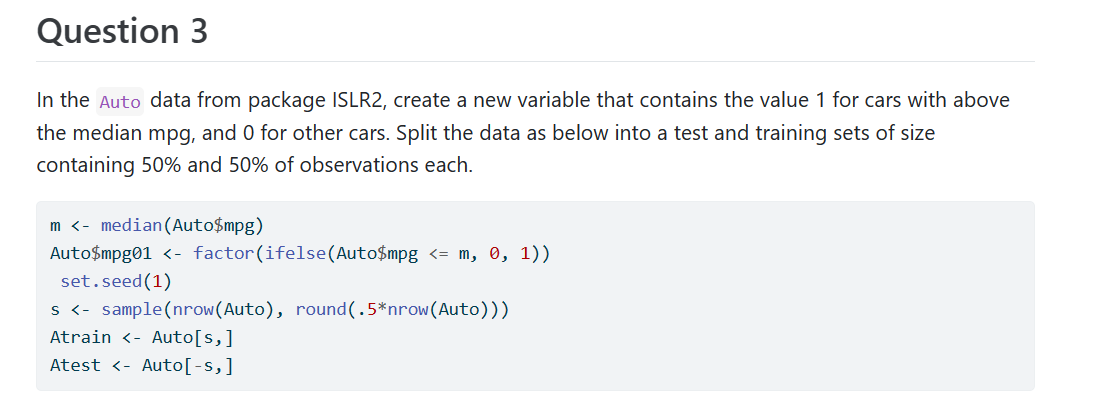
Task: Click the median function in the first code line
Action: [132, 225]
